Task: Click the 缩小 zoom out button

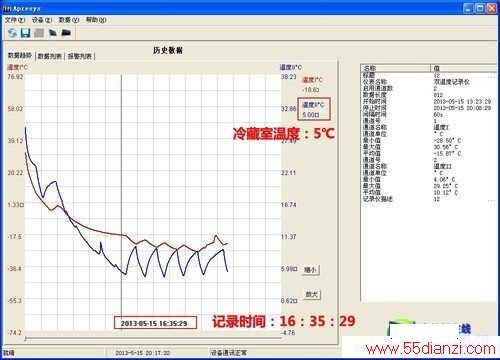Action: click(311, 270)
